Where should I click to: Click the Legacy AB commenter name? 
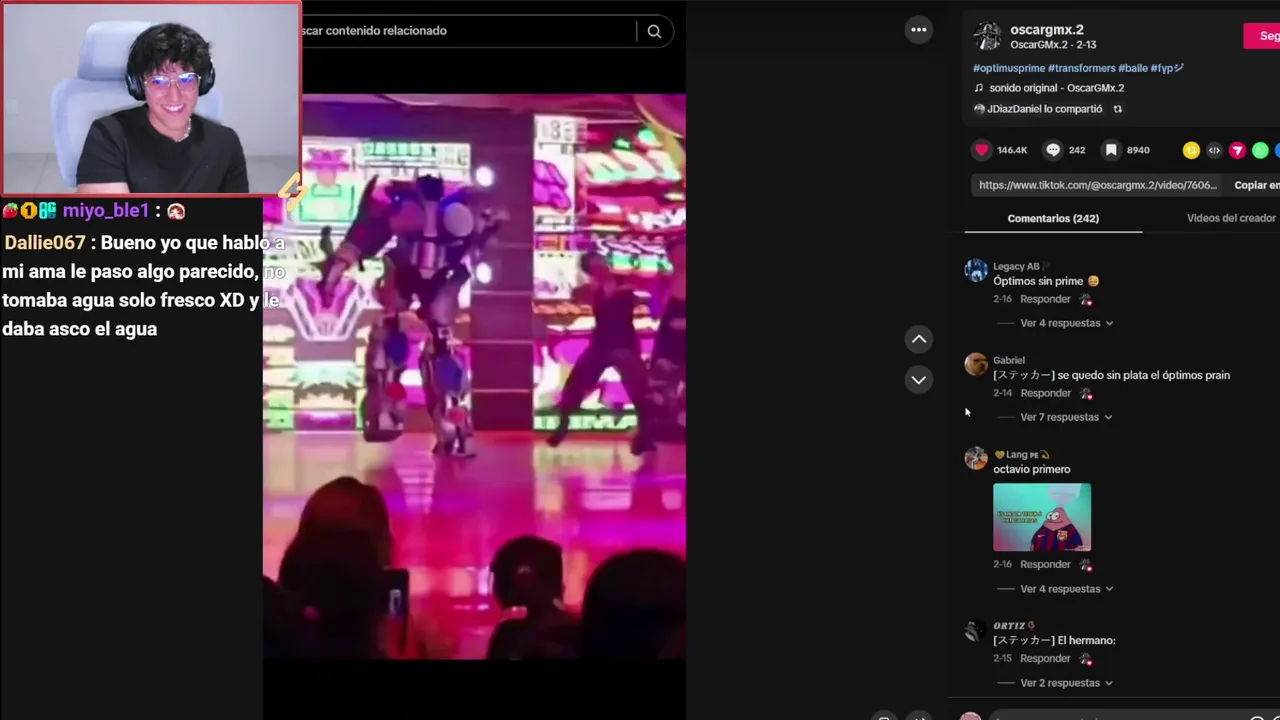(1016, 267)
